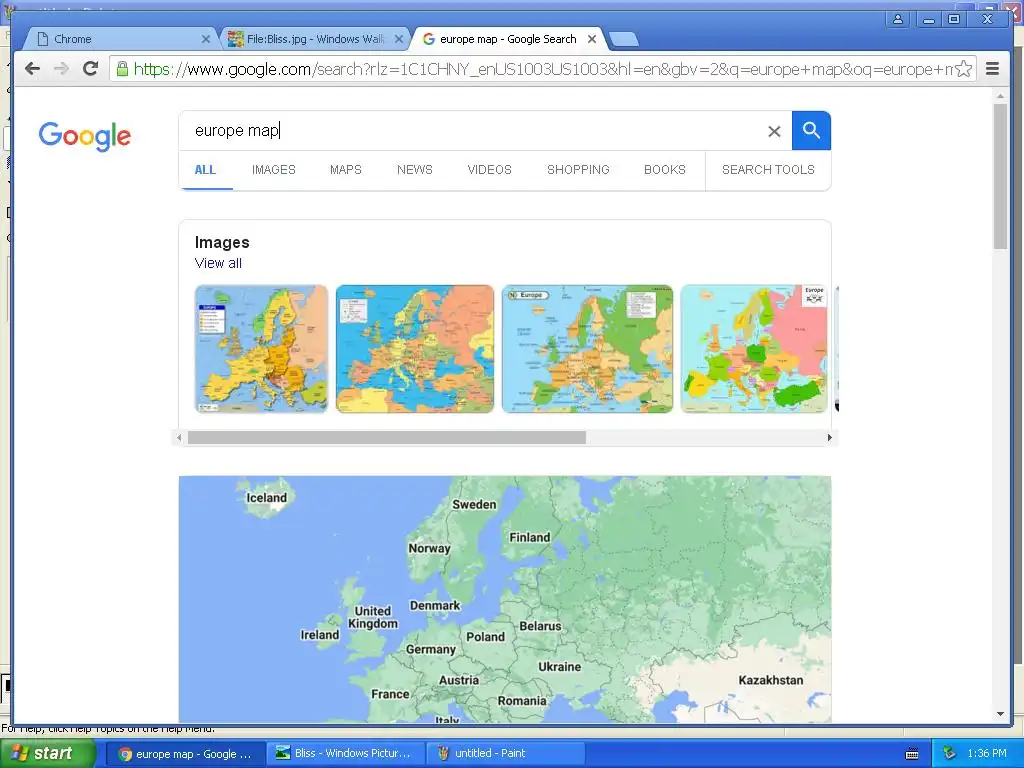Open the third Europe map with green Russia

[x=587, y=349]
